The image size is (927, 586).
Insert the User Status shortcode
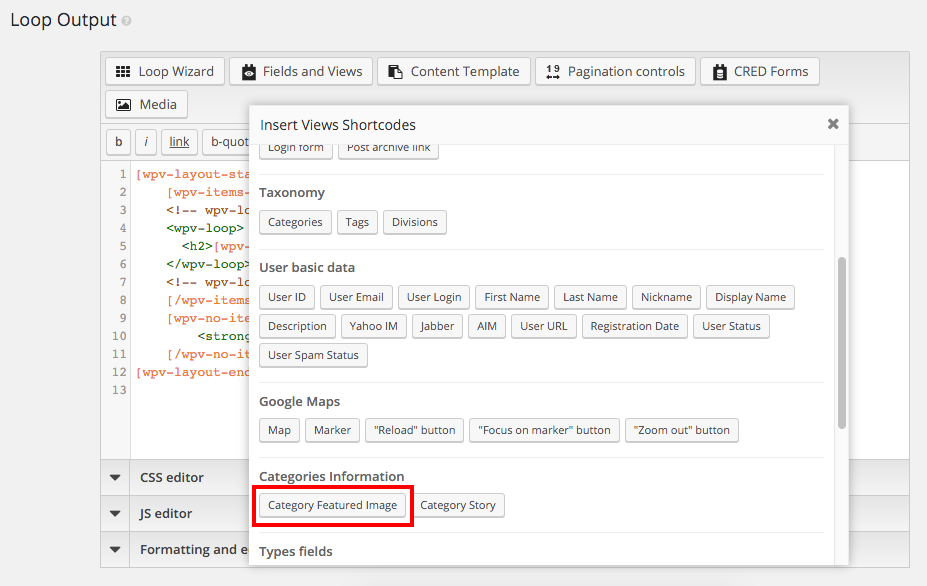point(731,326)
